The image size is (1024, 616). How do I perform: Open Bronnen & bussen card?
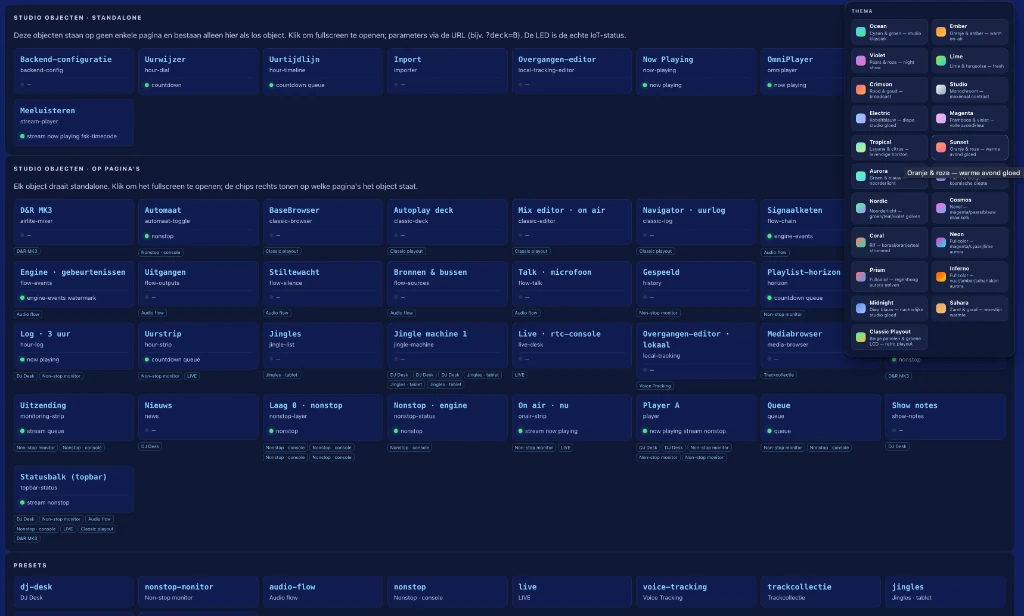tap(447, 284)
